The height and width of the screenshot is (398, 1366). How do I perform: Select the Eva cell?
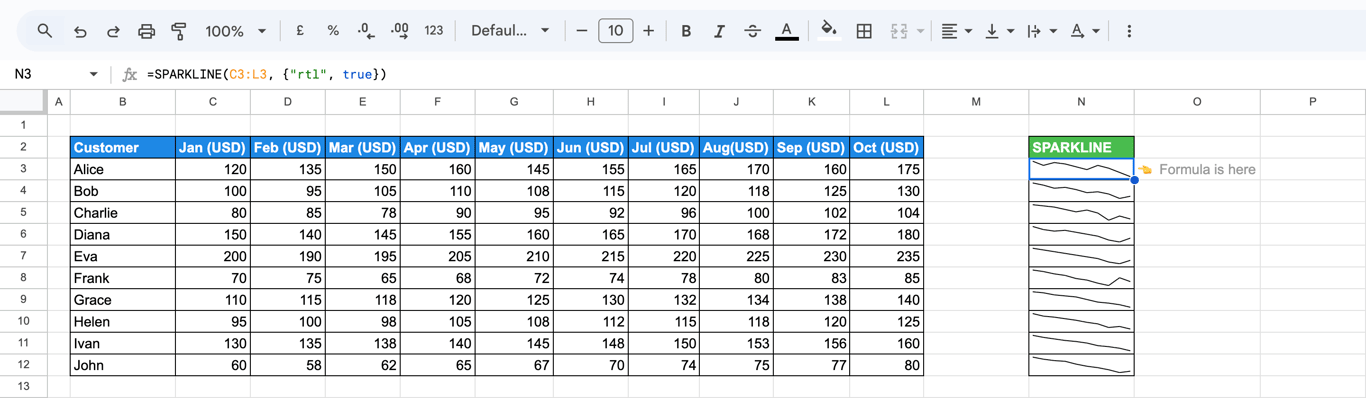123,256
